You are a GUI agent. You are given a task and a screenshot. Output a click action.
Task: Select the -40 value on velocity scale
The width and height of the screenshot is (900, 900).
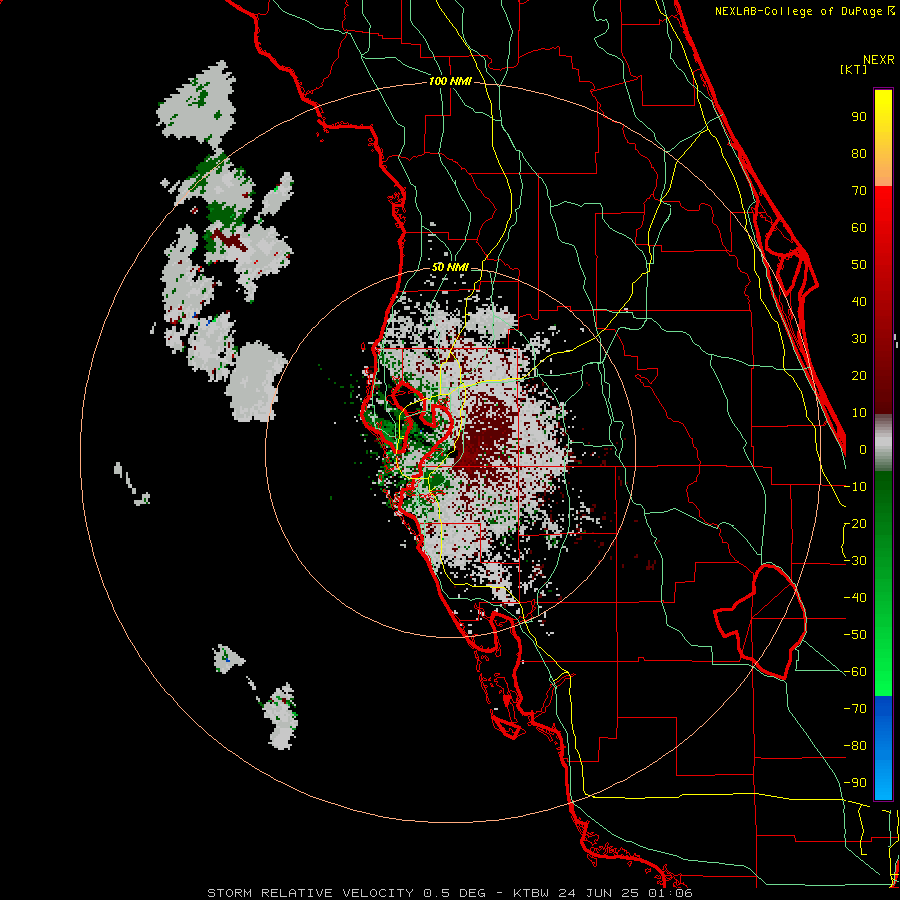(855, 598)
